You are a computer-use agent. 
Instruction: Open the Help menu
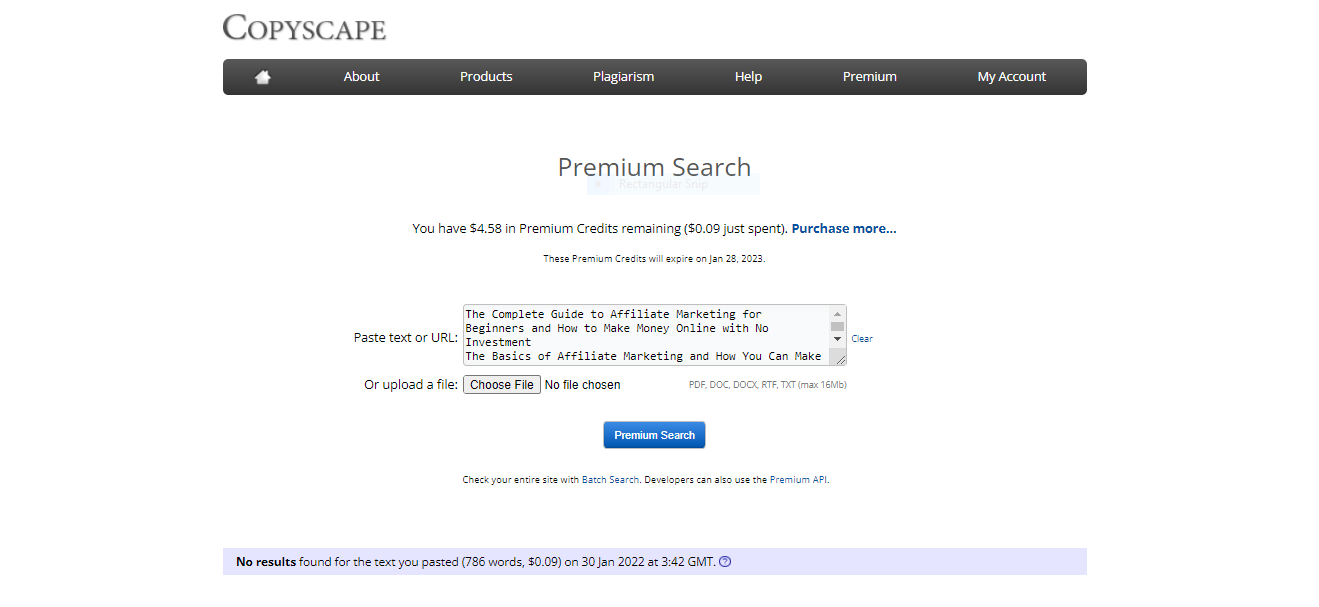748,76
